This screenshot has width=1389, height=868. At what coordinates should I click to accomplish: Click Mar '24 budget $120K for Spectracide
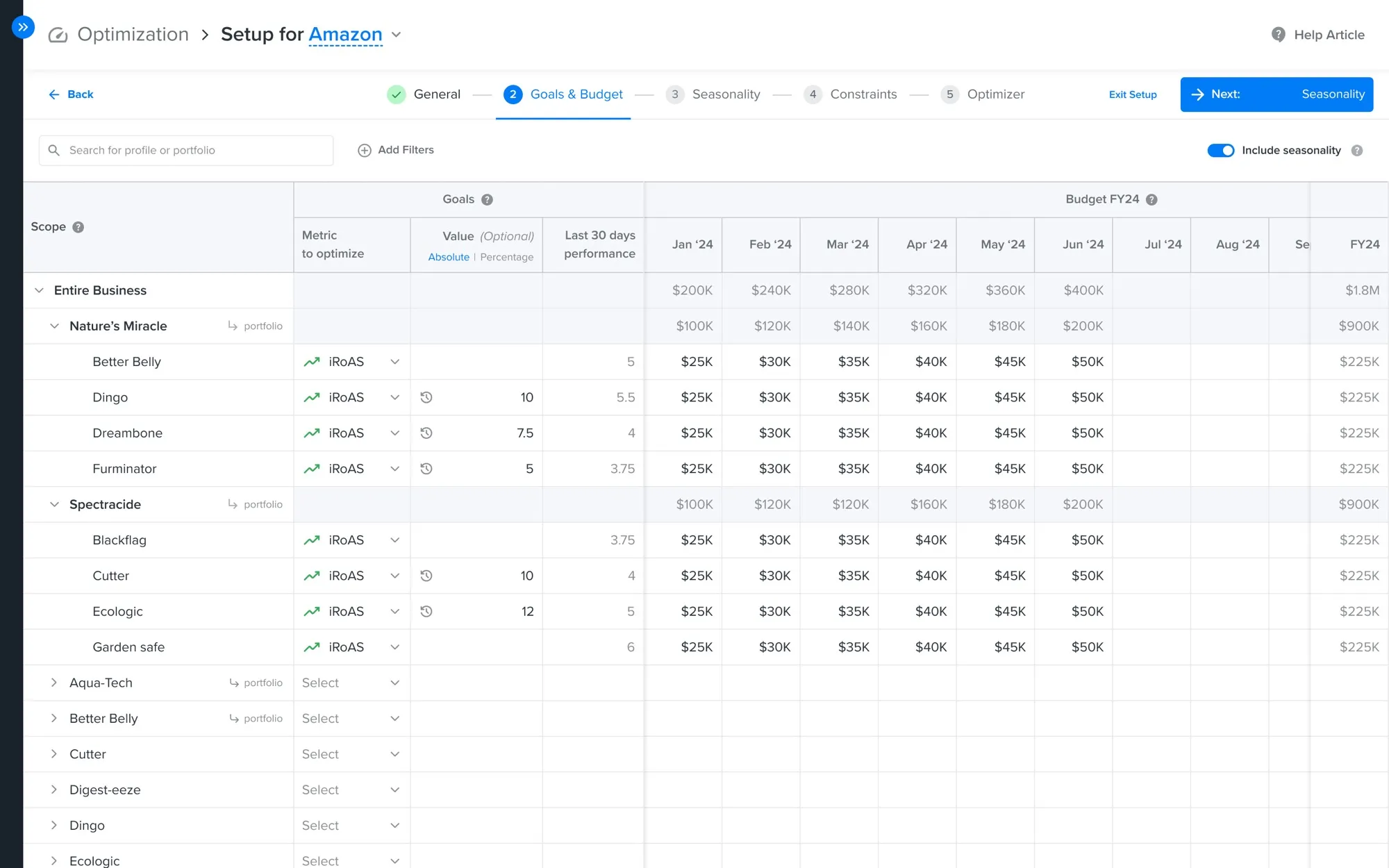tap(840, 504)
